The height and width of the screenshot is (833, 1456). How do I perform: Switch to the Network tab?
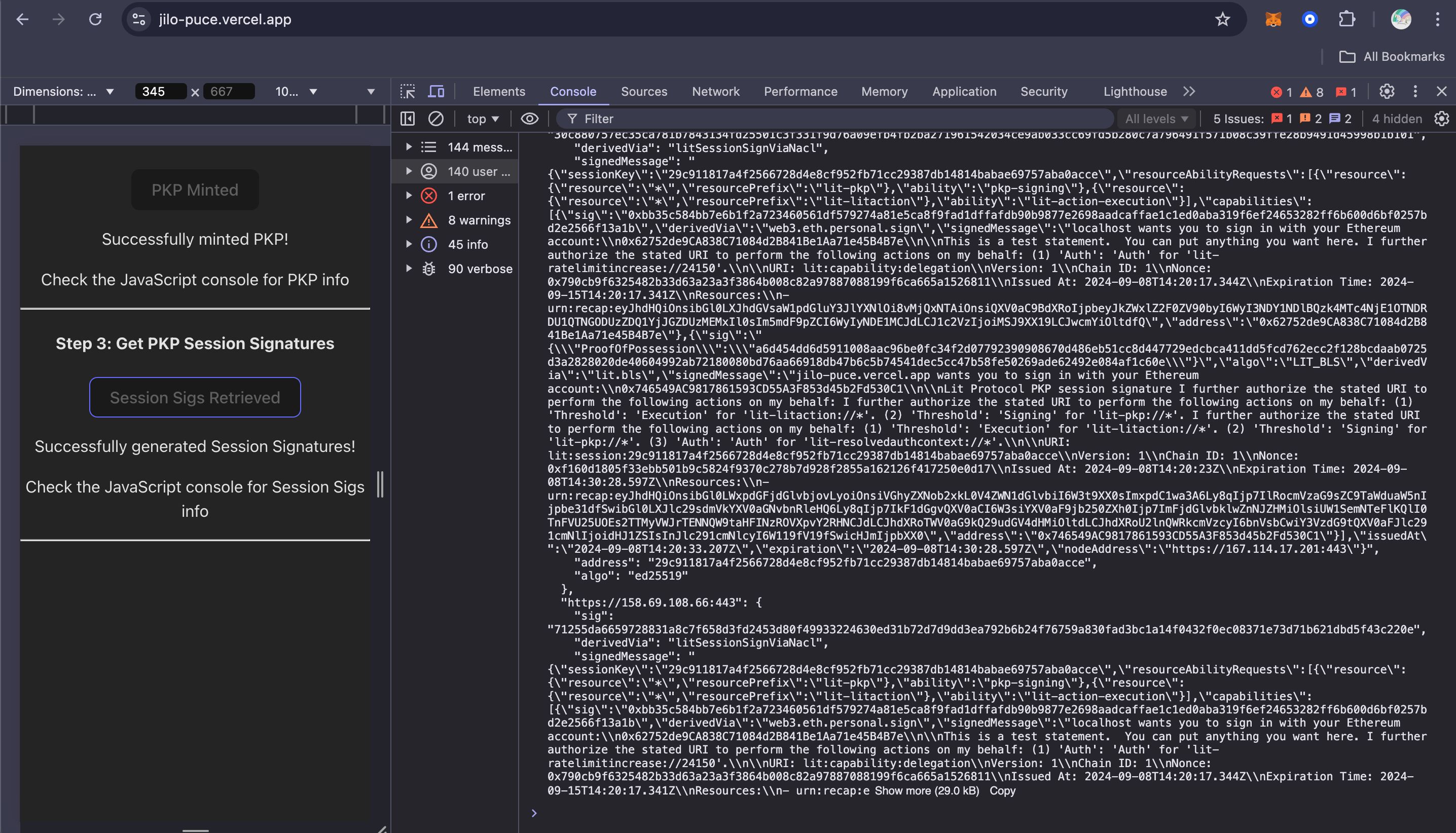(715, 92)
